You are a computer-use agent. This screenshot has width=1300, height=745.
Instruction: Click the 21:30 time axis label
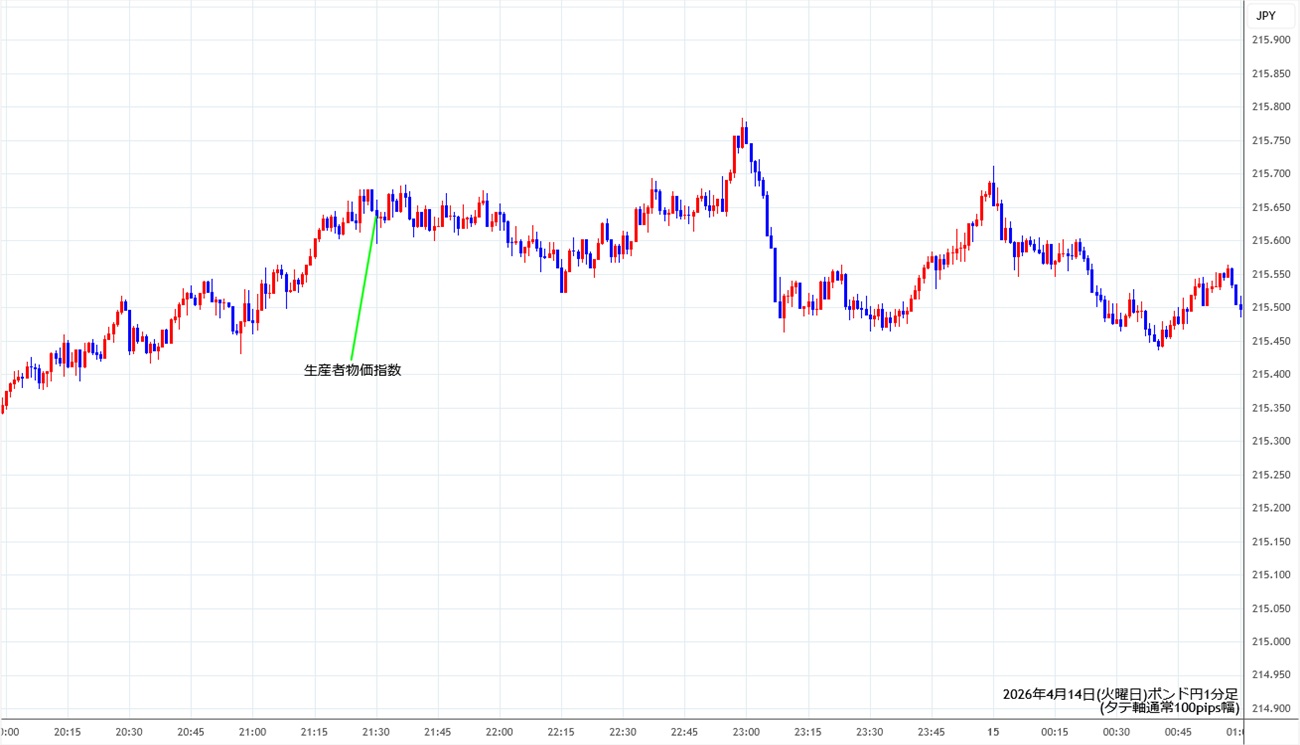[376, 731]
